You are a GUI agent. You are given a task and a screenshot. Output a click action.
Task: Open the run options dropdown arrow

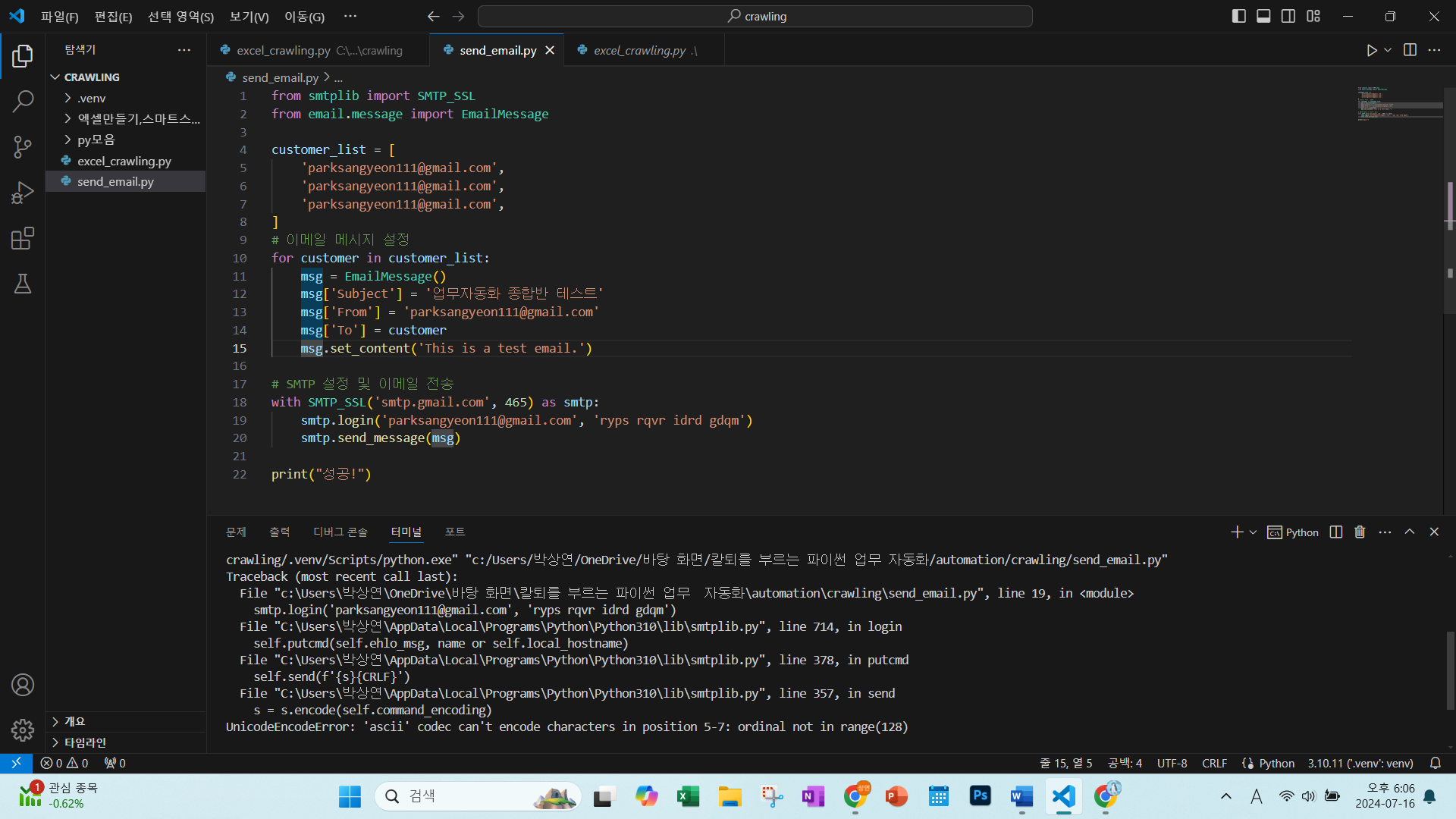[x=1388, y=50]
